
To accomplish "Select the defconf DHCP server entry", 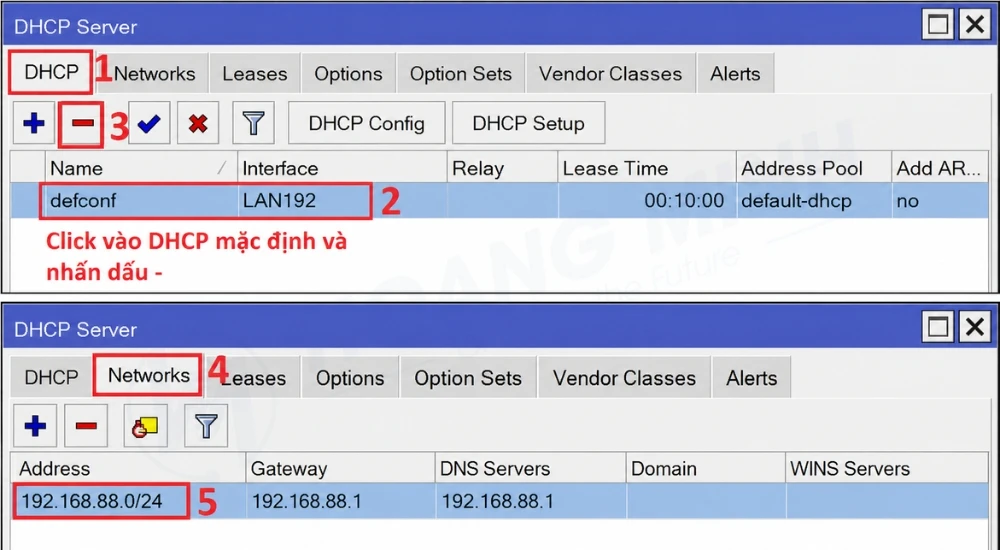I will point(84,201).
